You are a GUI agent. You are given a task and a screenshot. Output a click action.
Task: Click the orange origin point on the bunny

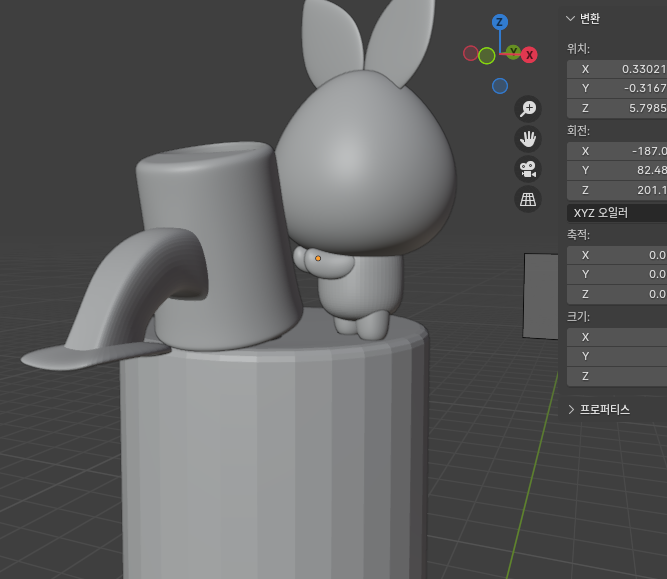pyautogui.click(x=318, y=258)
